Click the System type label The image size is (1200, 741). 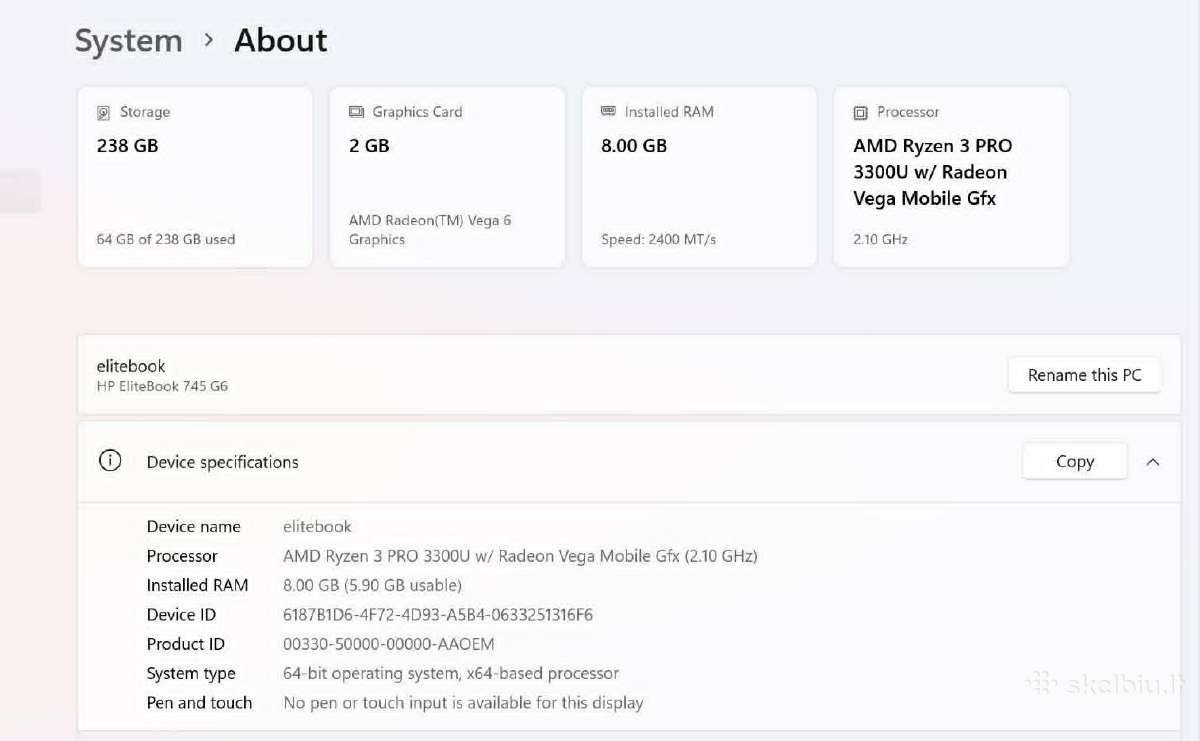click(191, 674)
